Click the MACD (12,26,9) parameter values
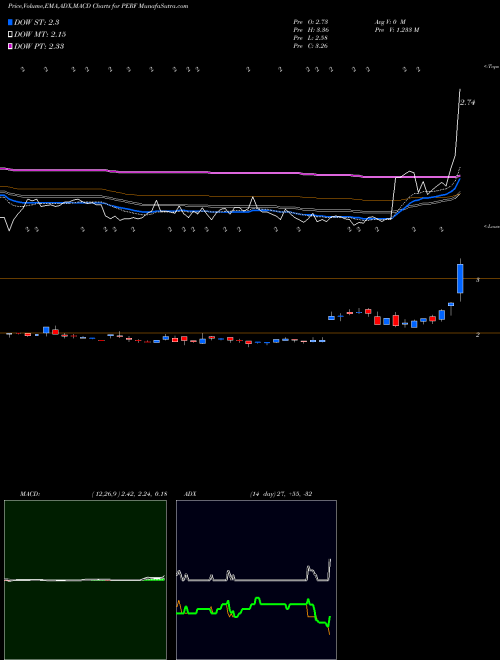500x660 pixels. 129,494
